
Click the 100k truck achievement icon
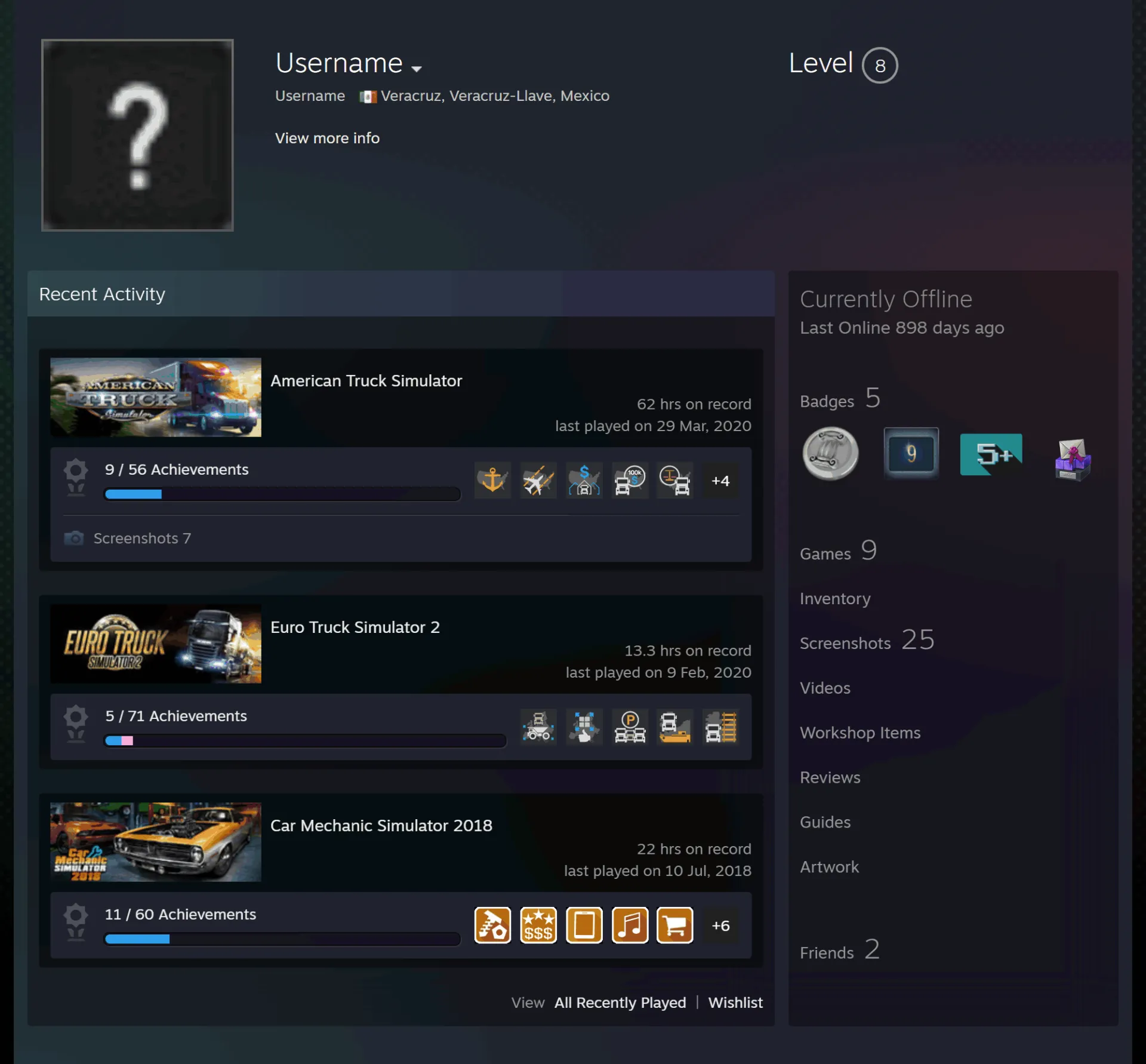click(630, 480)
